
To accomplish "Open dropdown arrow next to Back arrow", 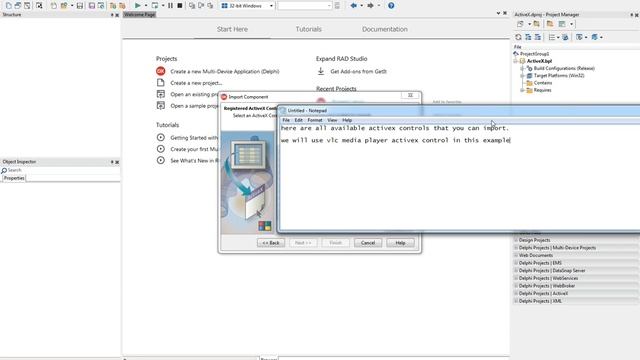I will (362, 6).
